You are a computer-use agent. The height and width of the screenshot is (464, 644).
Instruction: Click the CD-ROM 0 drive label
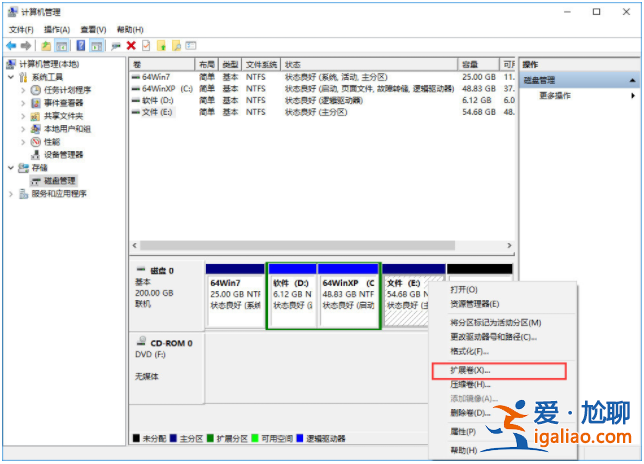pos(171,343)
